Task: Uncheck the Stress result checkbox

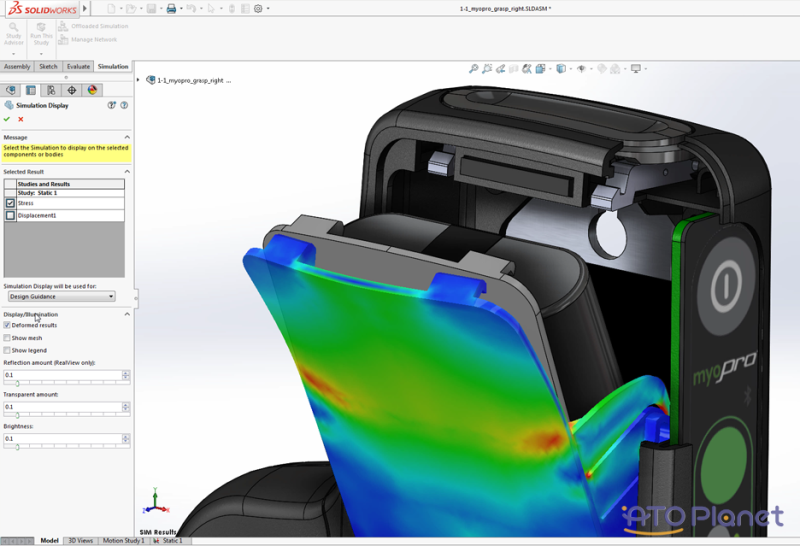Action: [x=10, y=203]
